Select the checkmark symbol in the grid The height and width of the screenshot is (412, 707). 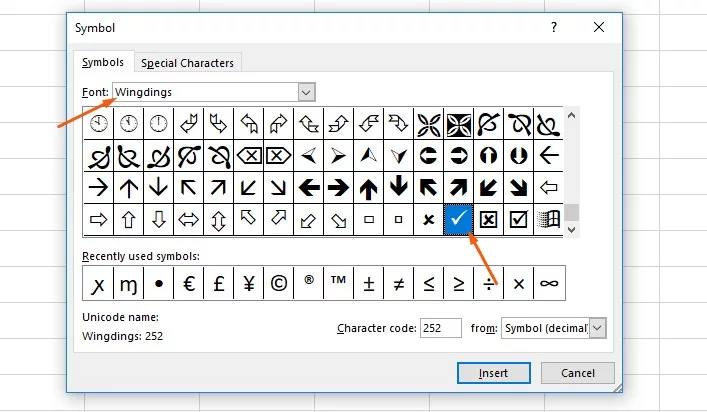pyautogui.click(x=458, y=219)
